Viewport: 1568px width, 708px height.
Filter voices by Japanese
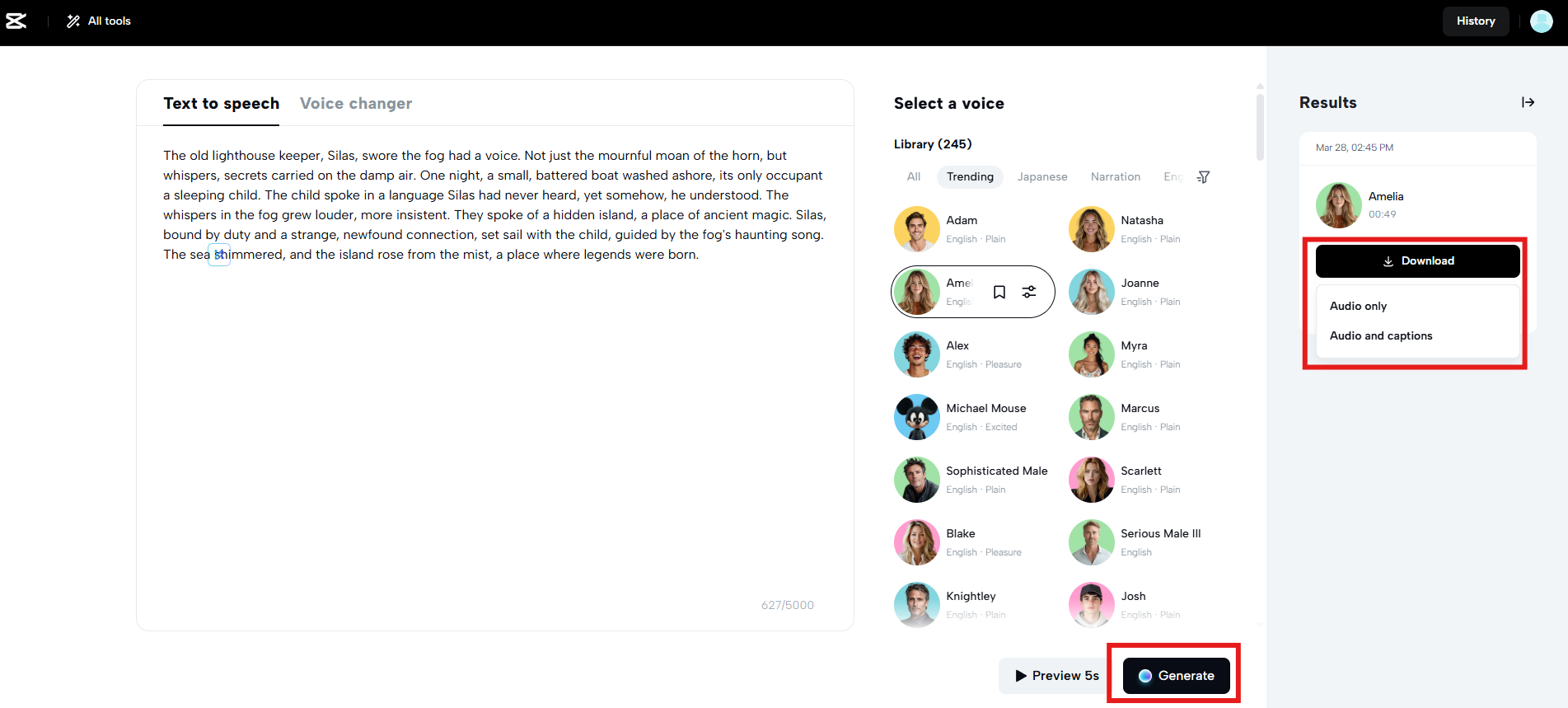pyautogui.click(x=1042, y=176)
